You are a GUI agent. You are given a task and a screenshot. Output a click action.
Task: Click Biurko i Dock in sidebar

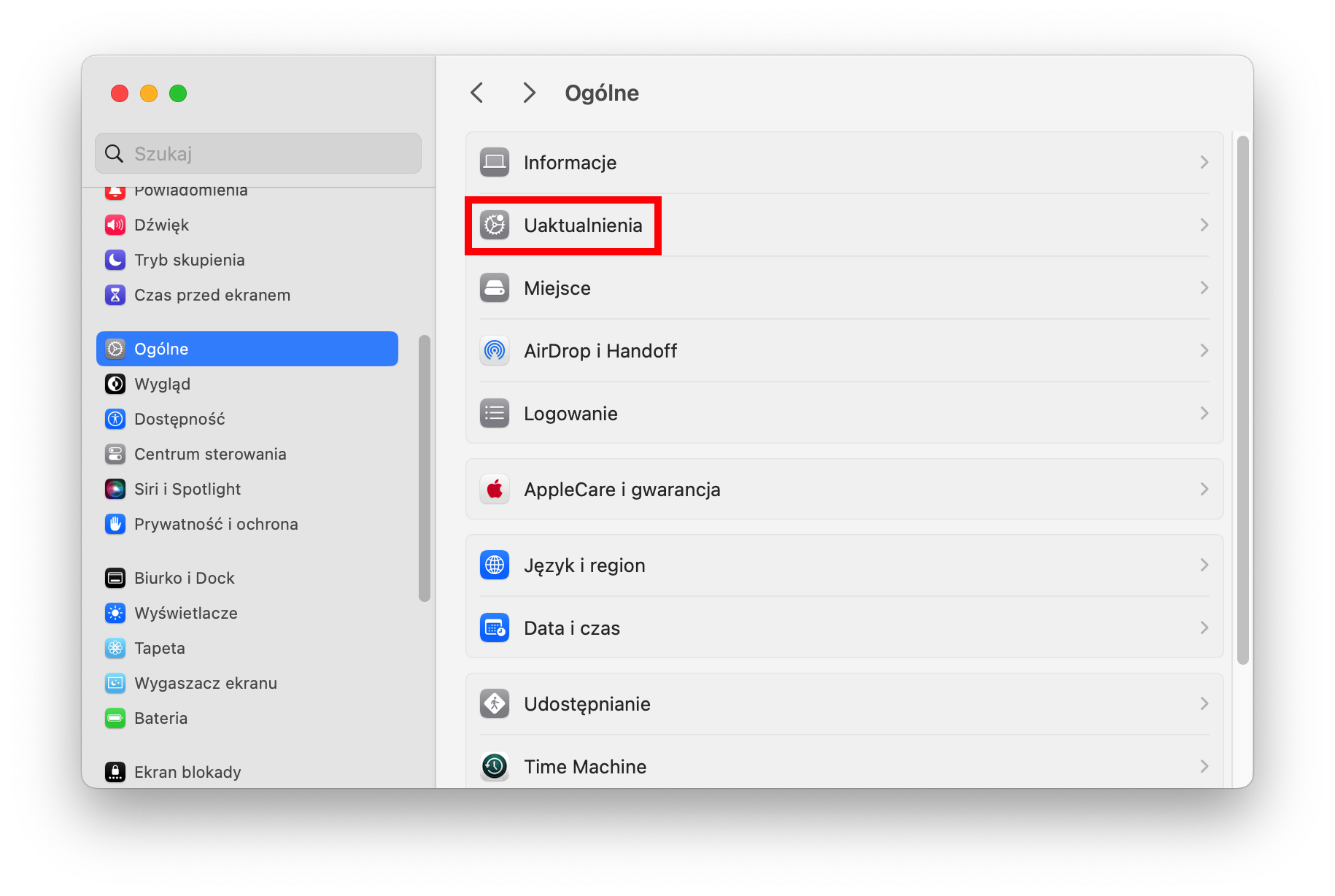click(x=185, y=578)
